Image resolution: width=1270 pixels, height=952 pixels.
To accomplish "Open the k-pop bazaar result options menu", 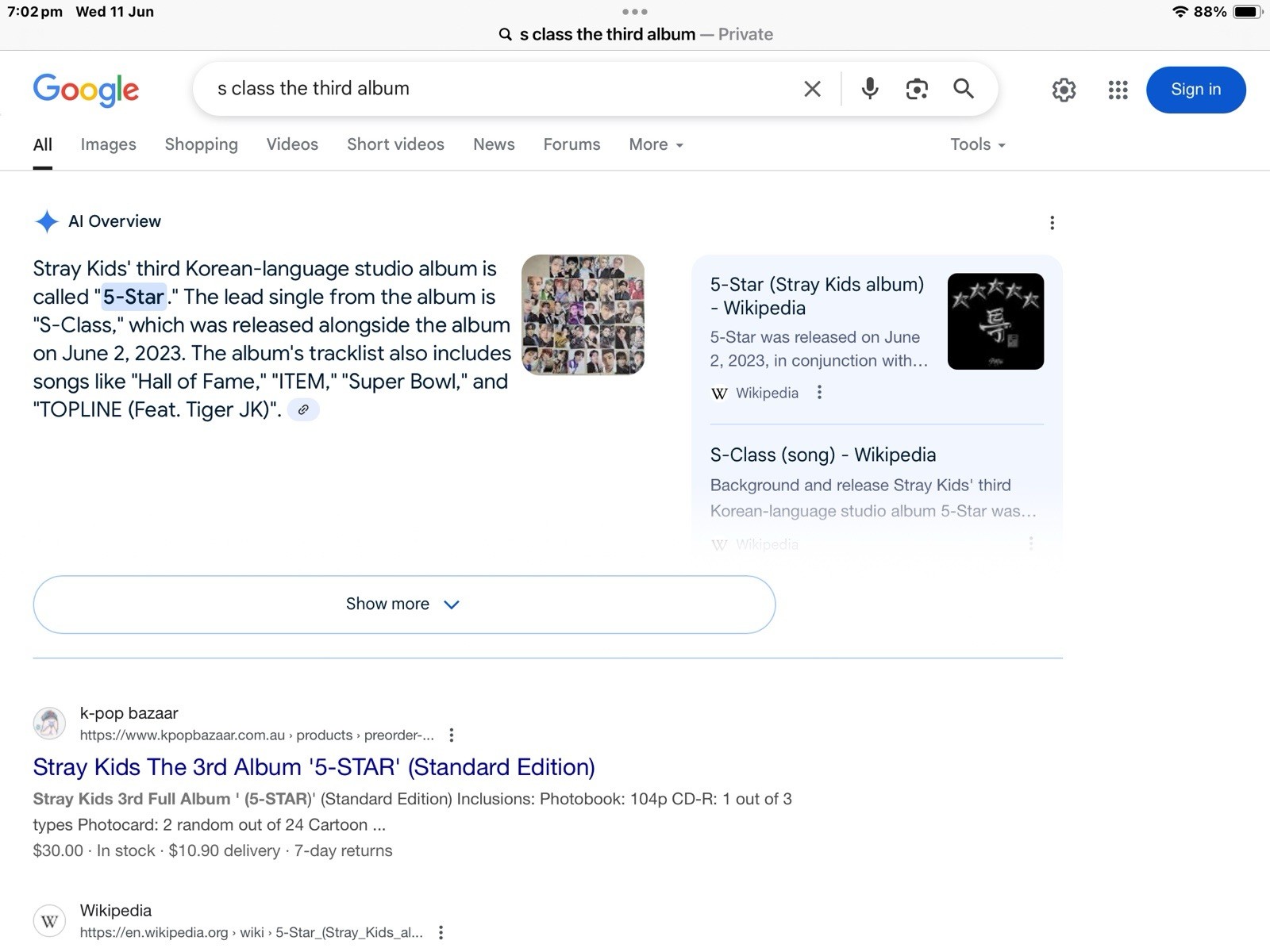I will 452,735.
